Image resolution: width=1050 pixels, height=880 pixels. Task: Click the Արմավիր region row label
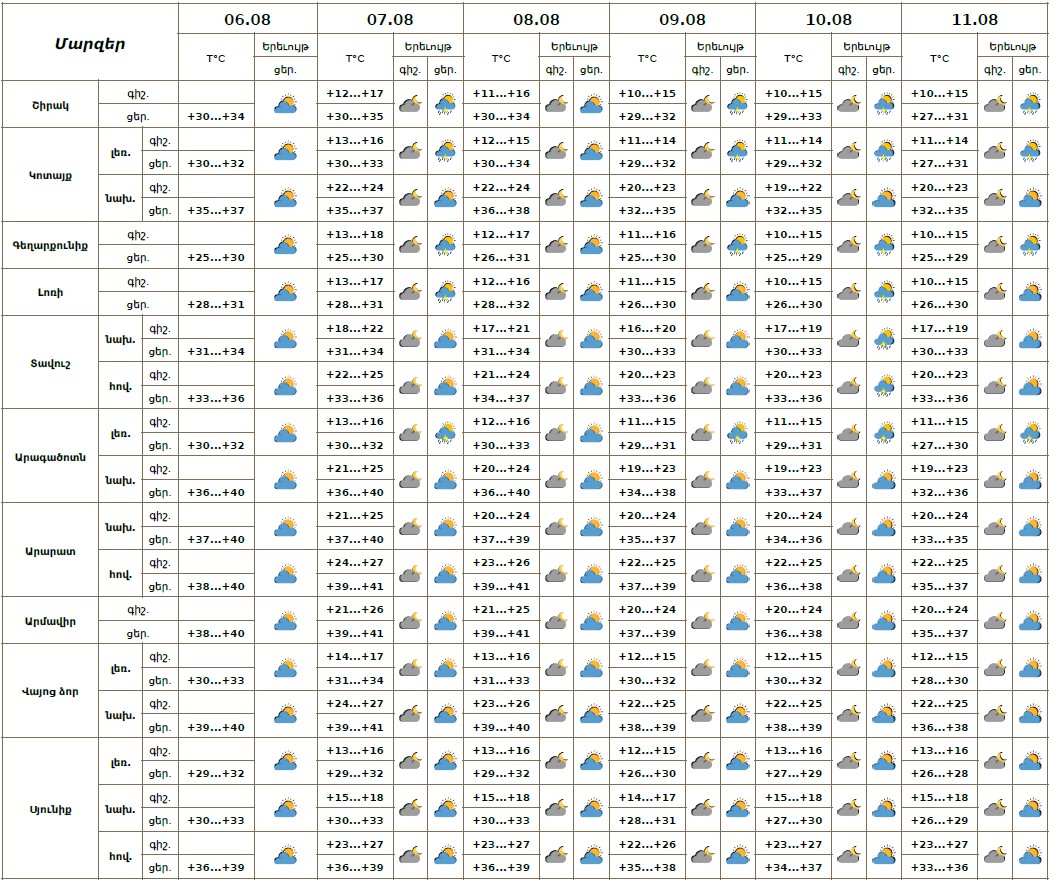pyautogui.click(x=50, y=621)
